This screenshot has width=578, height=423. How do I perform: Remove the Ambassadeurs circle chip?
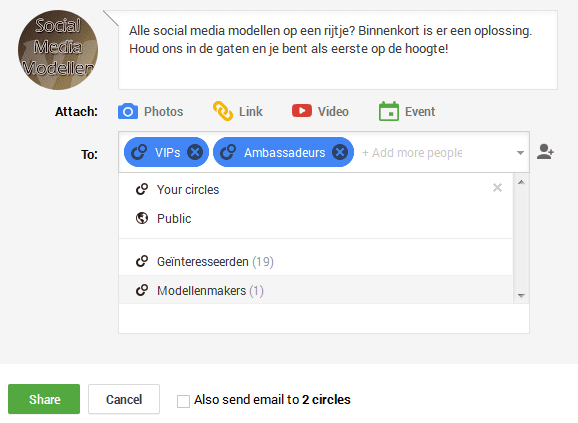point(340,152)
